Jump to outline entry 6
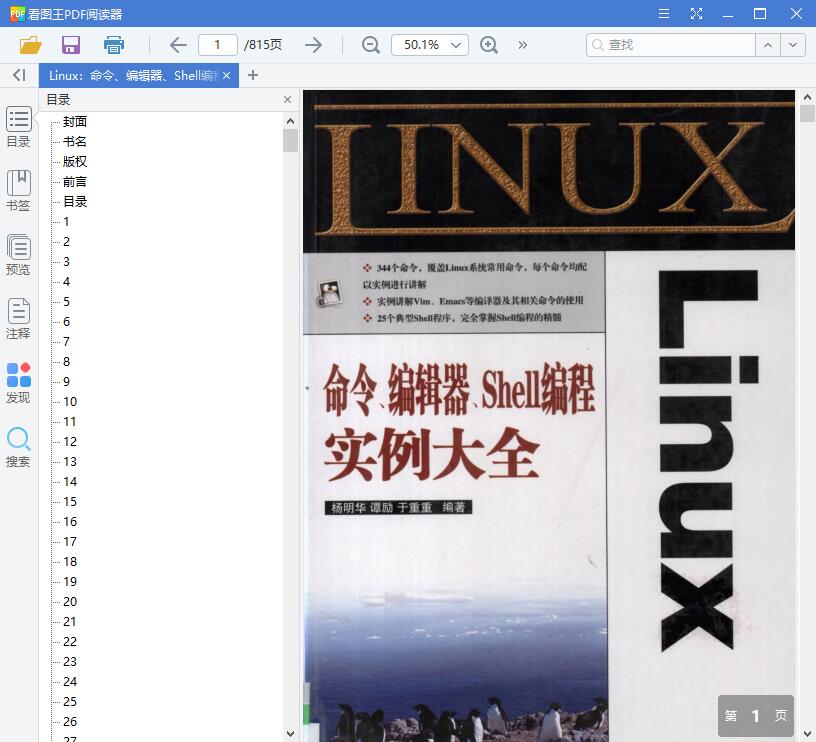Image resolution: width=816 pixels, height=742 pixels. click(x=66, y=322)
